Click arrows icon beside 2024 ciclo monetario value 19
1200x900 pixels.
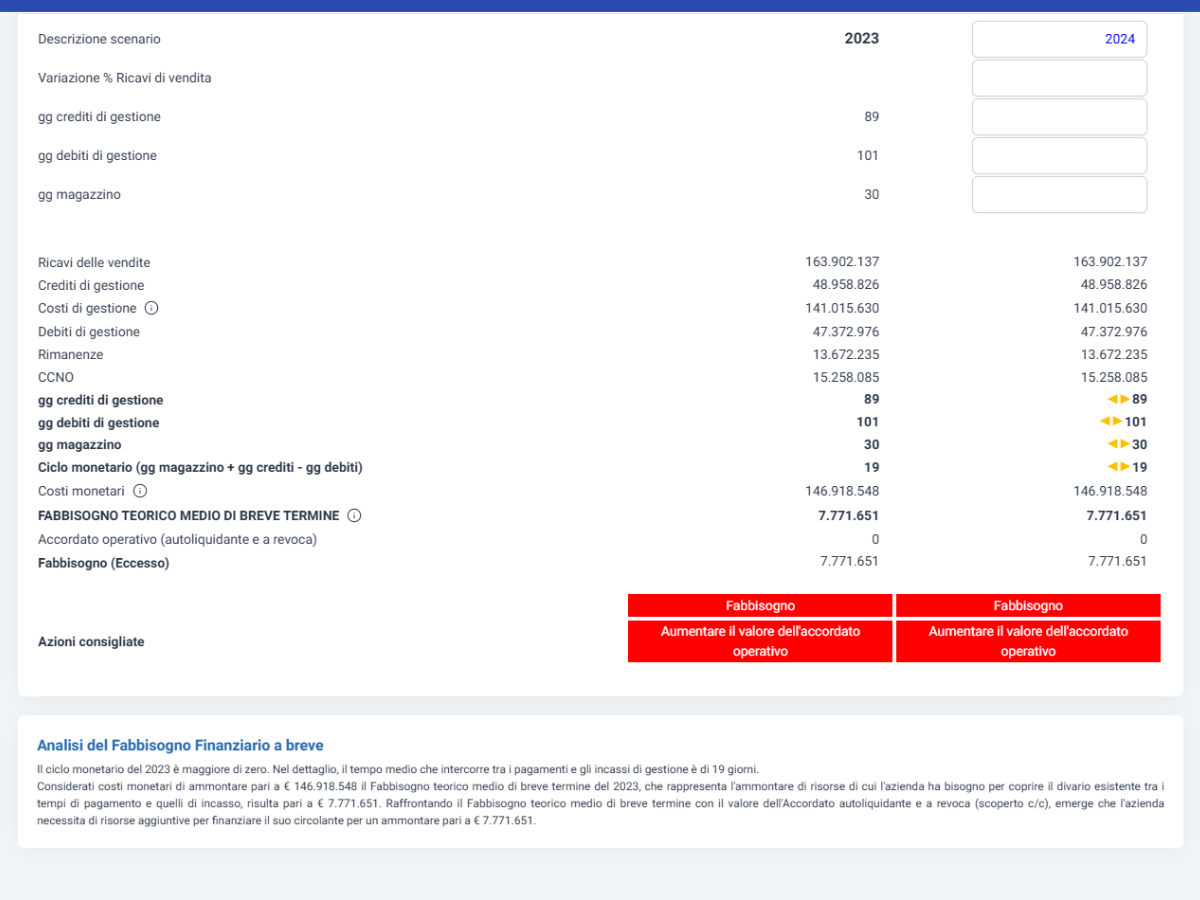click(1119, 467)
